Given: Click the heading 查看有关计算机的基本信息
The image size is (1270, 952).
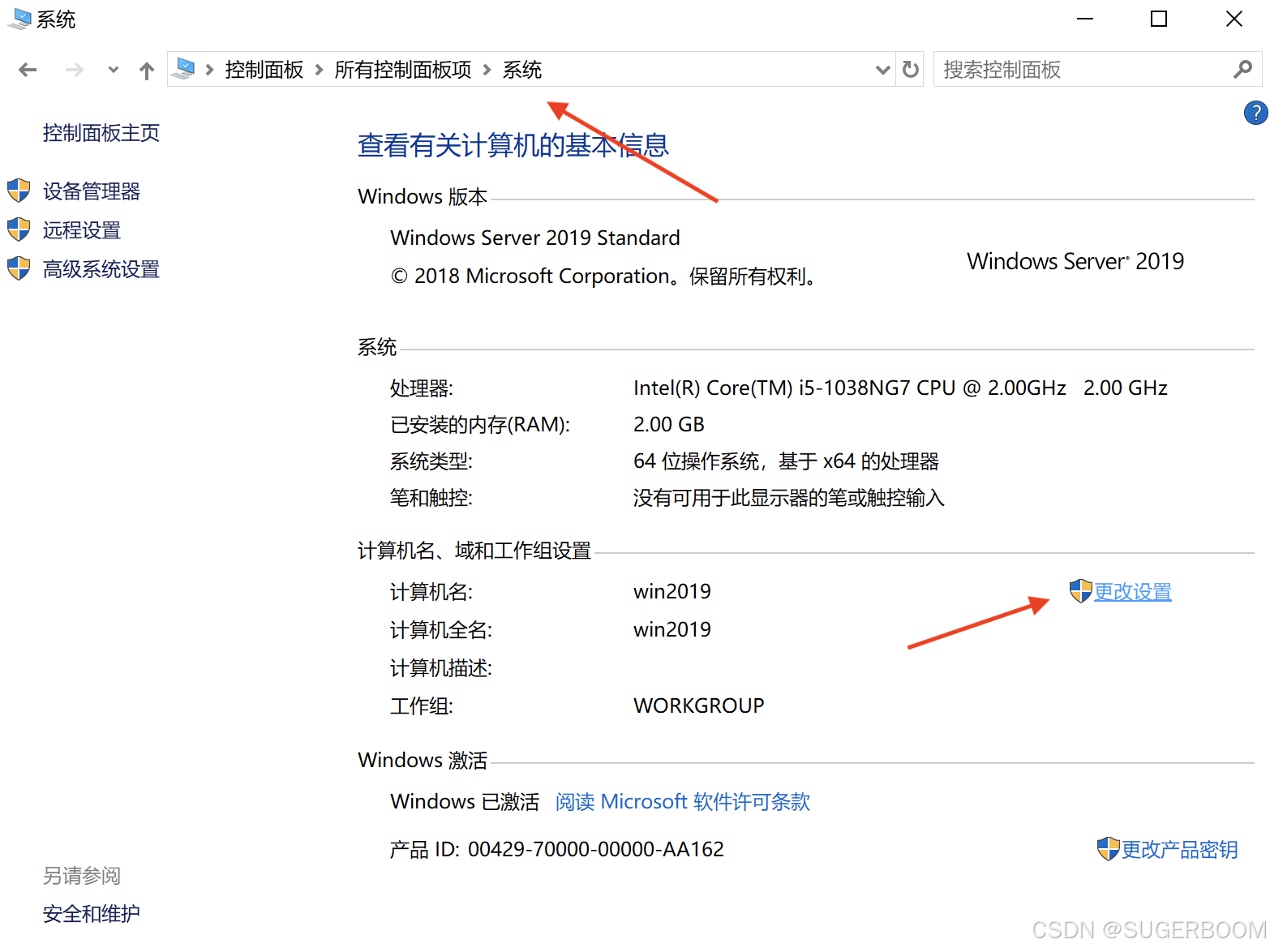Looking at the screenshot, I should point(513,145).
